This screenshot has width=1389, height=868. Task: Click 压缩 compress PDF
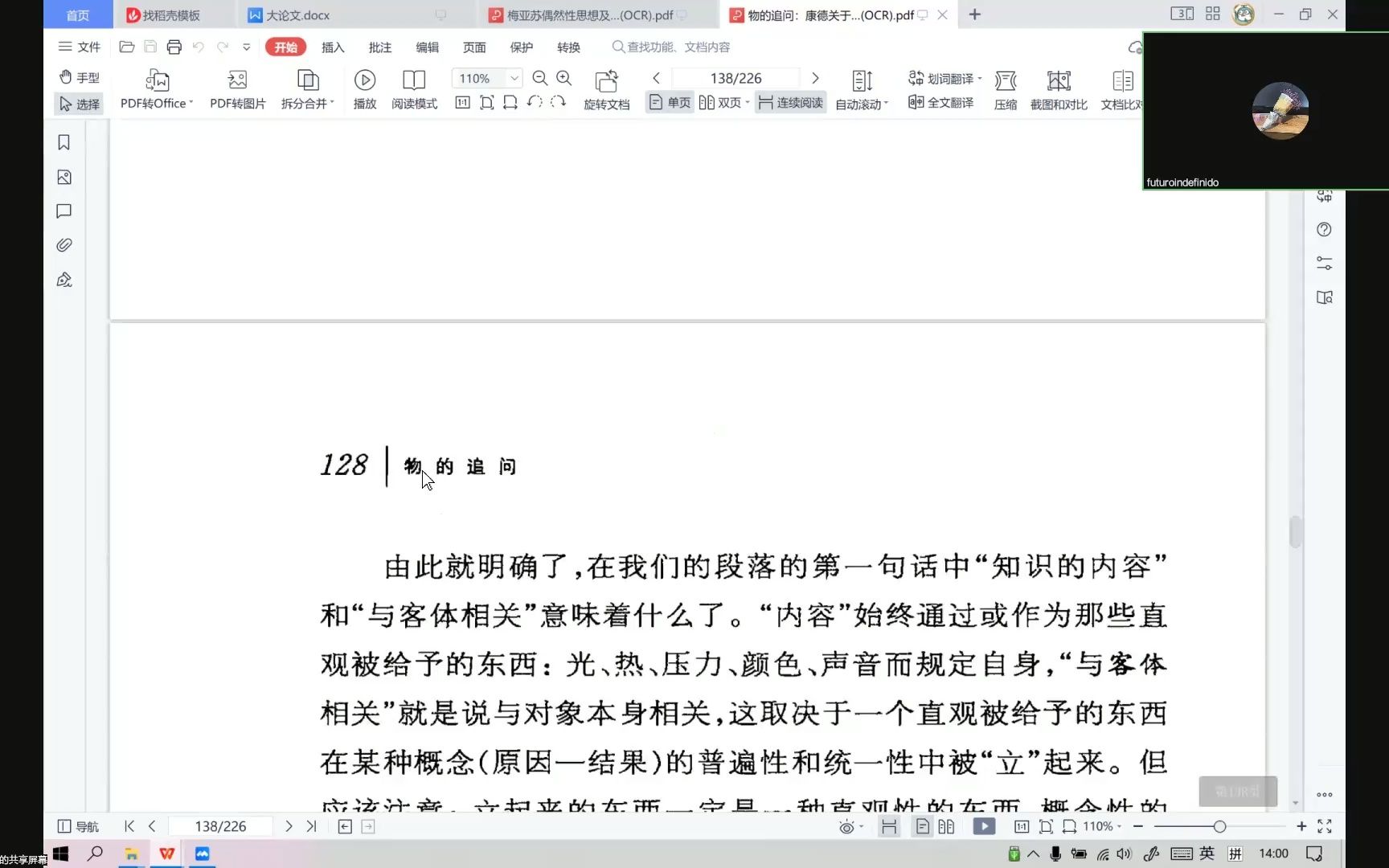(x=1006, y=89)
